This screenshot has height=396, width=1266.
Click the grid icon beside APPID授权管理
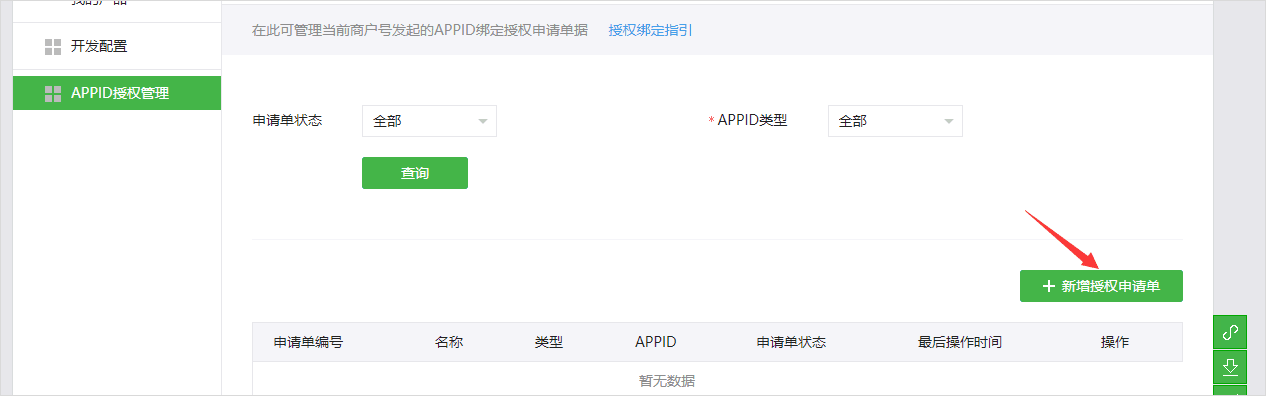click(53, 93)
